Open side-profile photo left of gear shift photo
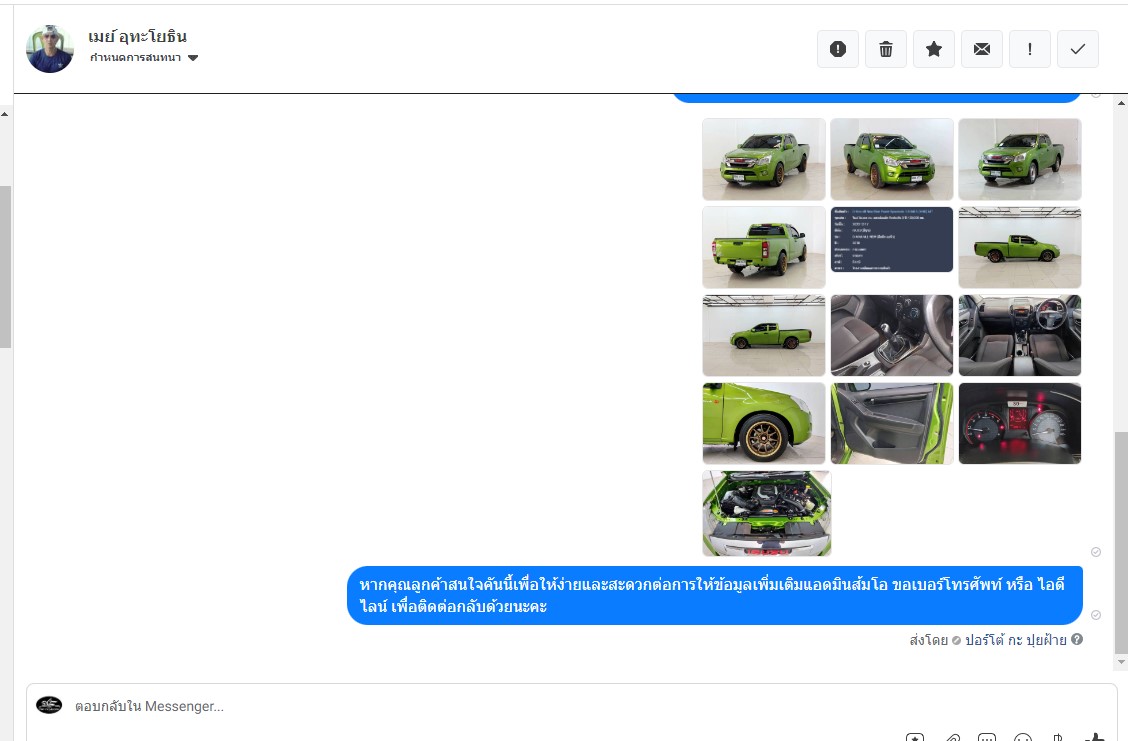Screen dimensions: 1128x741 pos(764,335)
